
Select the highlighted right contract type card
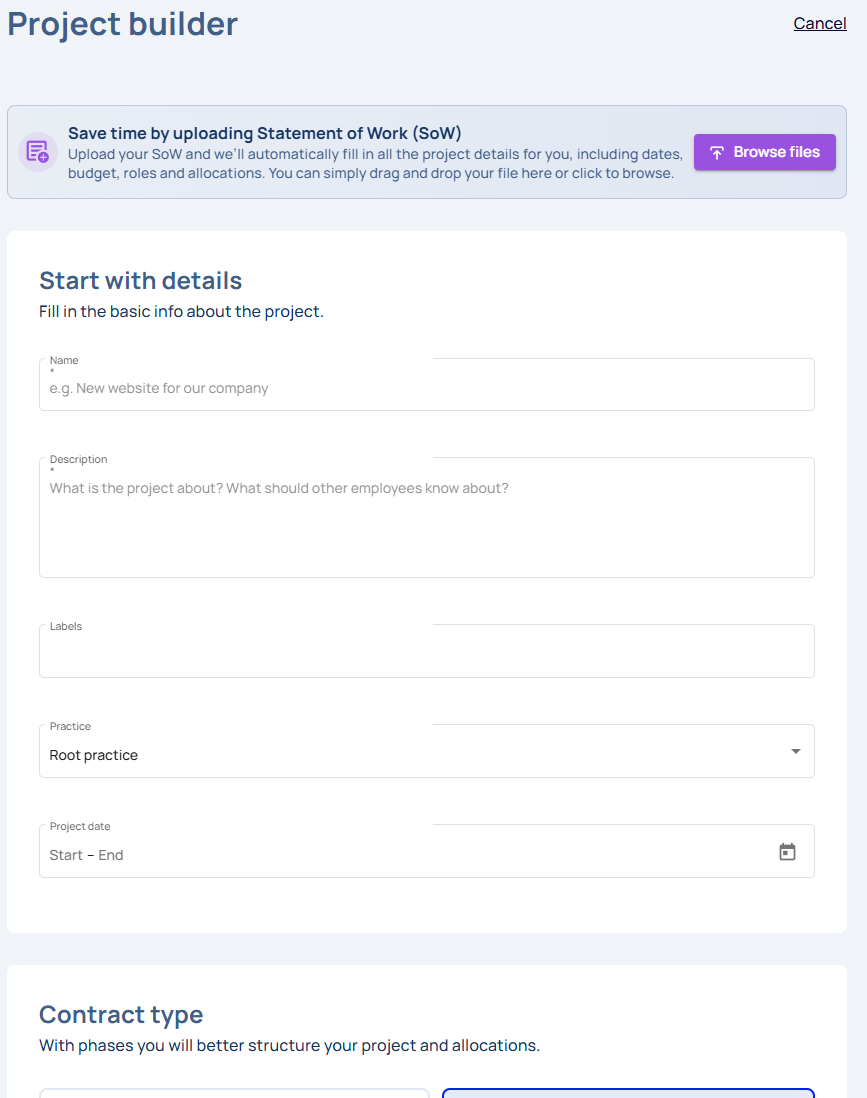click(628, 1093)
